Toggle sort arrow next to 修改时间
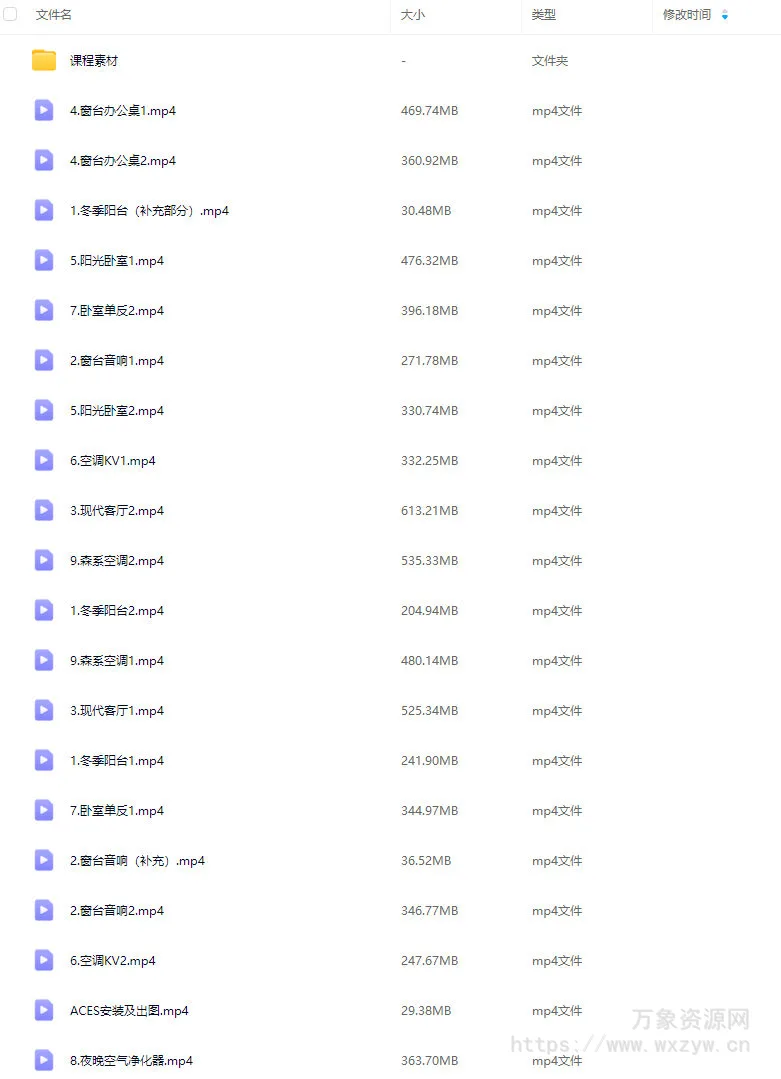The width and height of the screenshot is (781, 1079). point(725,14)
